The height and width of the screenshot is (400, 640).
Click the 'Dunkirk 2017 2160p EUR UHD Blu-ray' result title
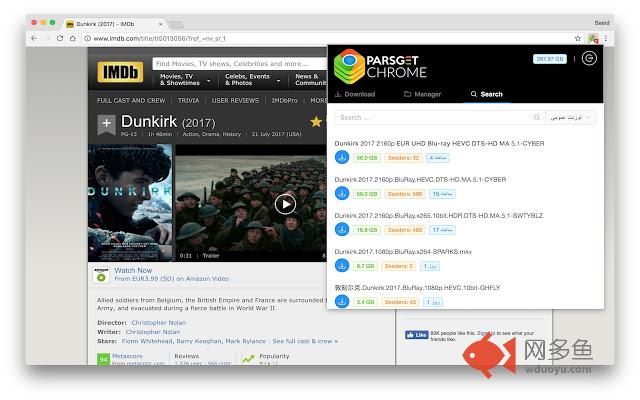(439, 143)
